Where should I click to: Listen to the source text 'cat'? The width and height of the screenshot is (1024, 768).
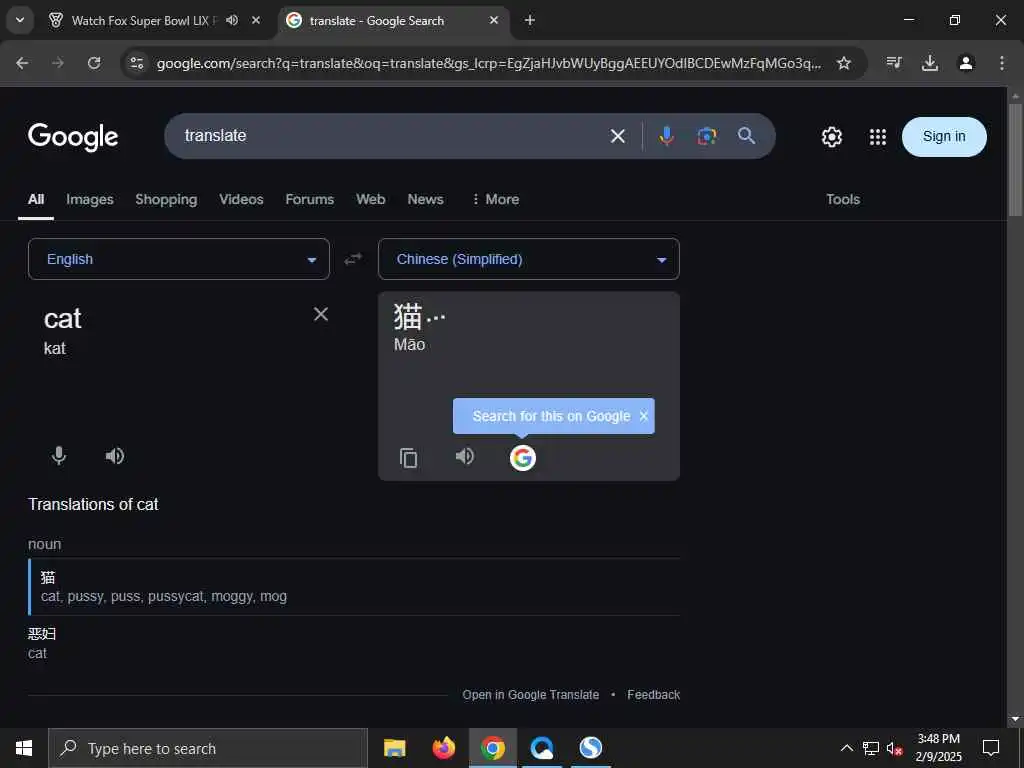click(114, 456)
